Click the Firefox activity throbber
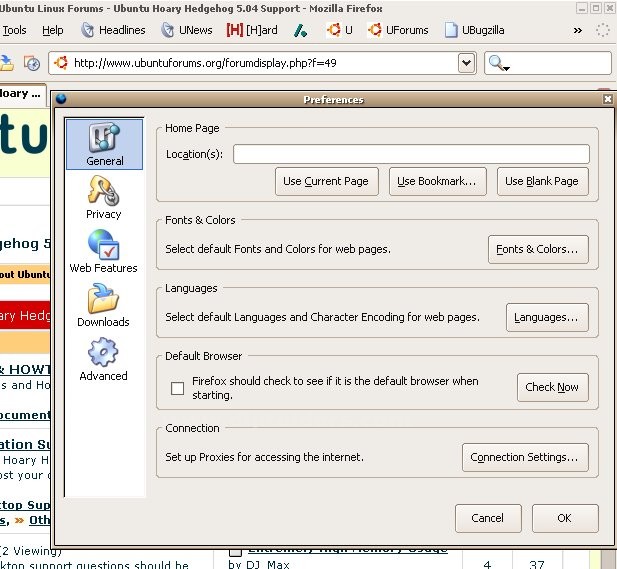Image resolution: width=617 pixels, height=569 pixels. [602, 30]
